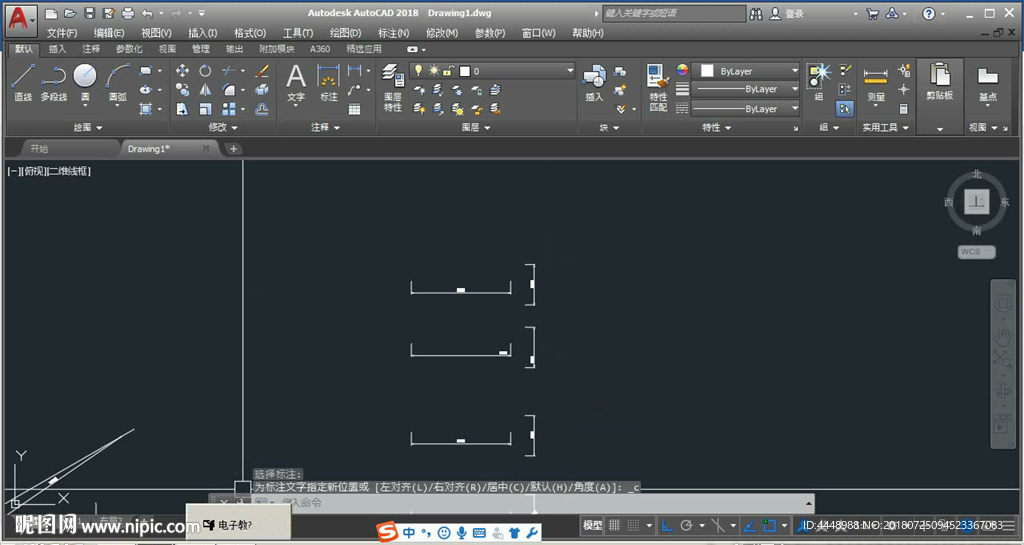Screen dimensions: 1024x545
Task: Insert a table with the Table icon
Action: 355,109
